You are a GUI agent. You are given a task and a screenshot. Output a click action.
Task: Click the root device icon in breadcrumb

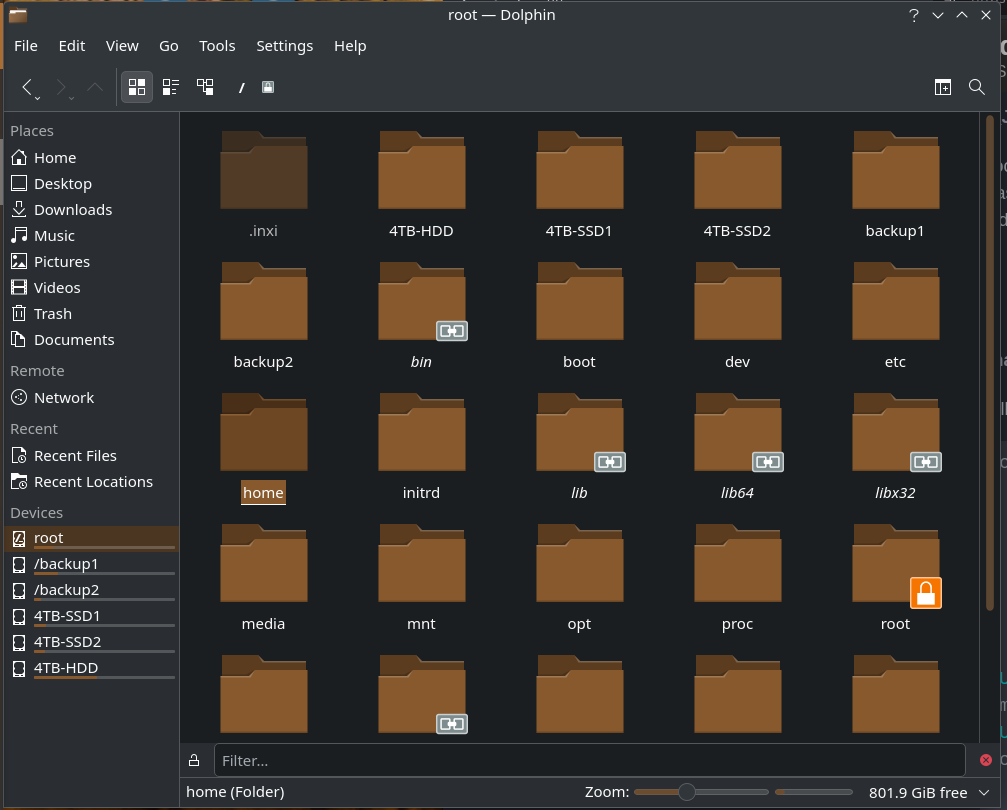(268, 87)
